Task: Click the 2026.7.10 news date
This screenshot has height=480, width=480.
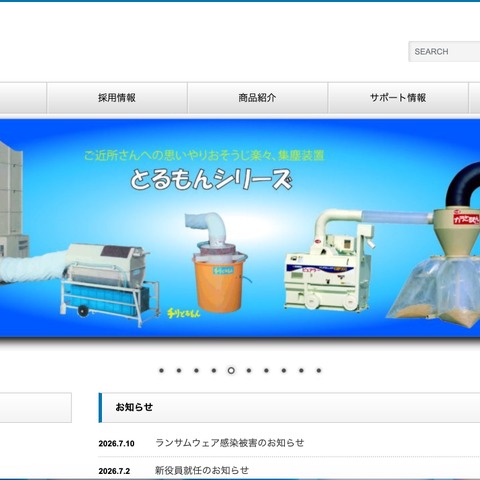Action: pos(116,444)
